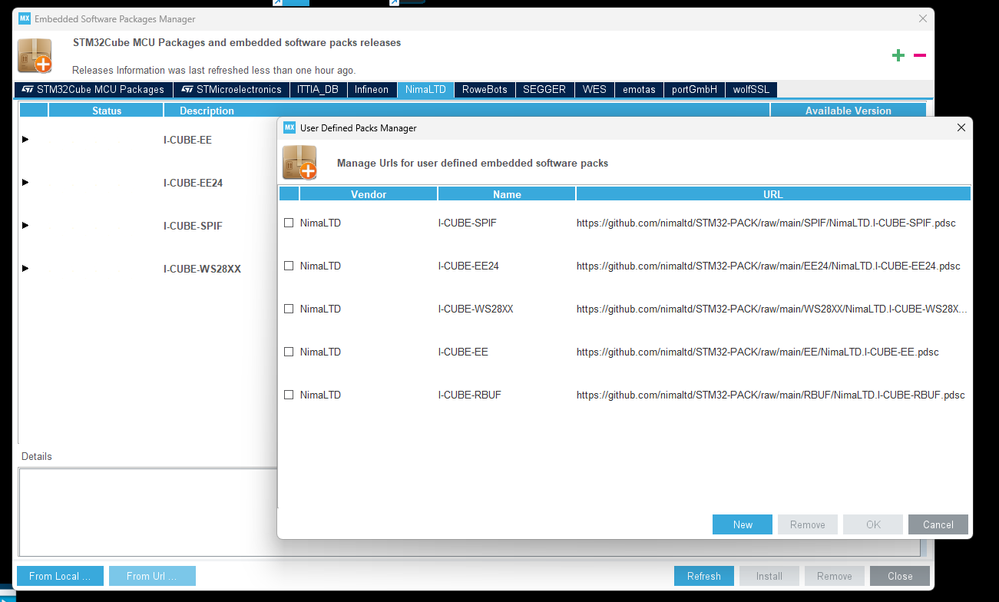Viewport: 999px width, 602px height.
Task: Switch to STM32Cube MCU Packages tab
Action: pyautogui.click(x=93, y=90)
